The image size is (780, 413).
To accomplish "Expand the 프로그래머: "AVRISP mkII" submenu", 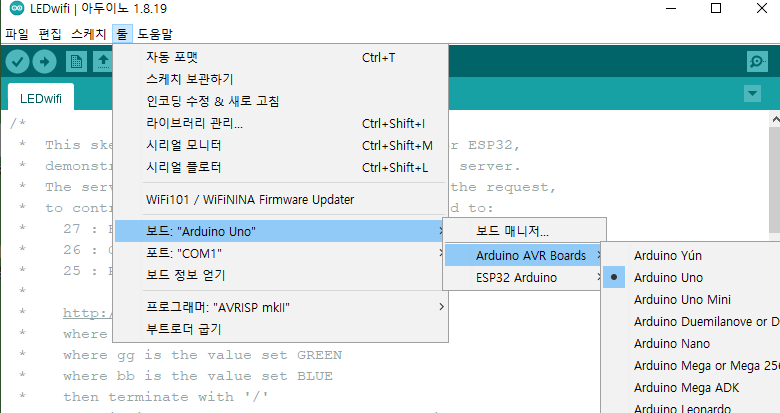I will [281, 307].
